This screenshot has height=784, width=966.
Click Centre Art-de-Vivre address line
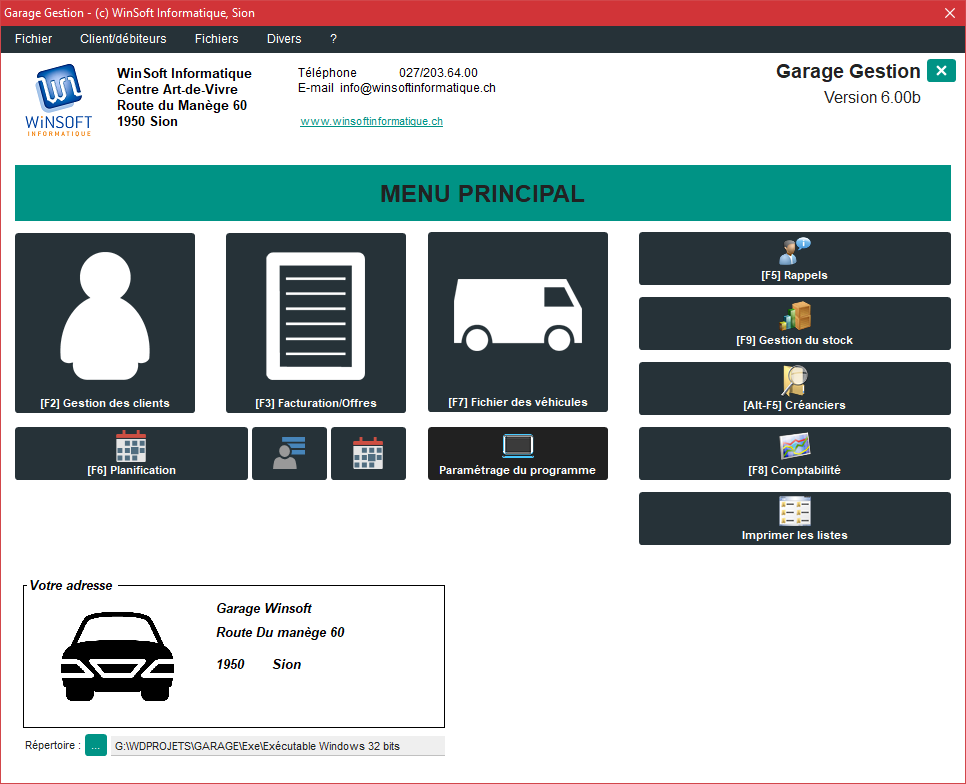pyautogui.click(x=177, y=89)
